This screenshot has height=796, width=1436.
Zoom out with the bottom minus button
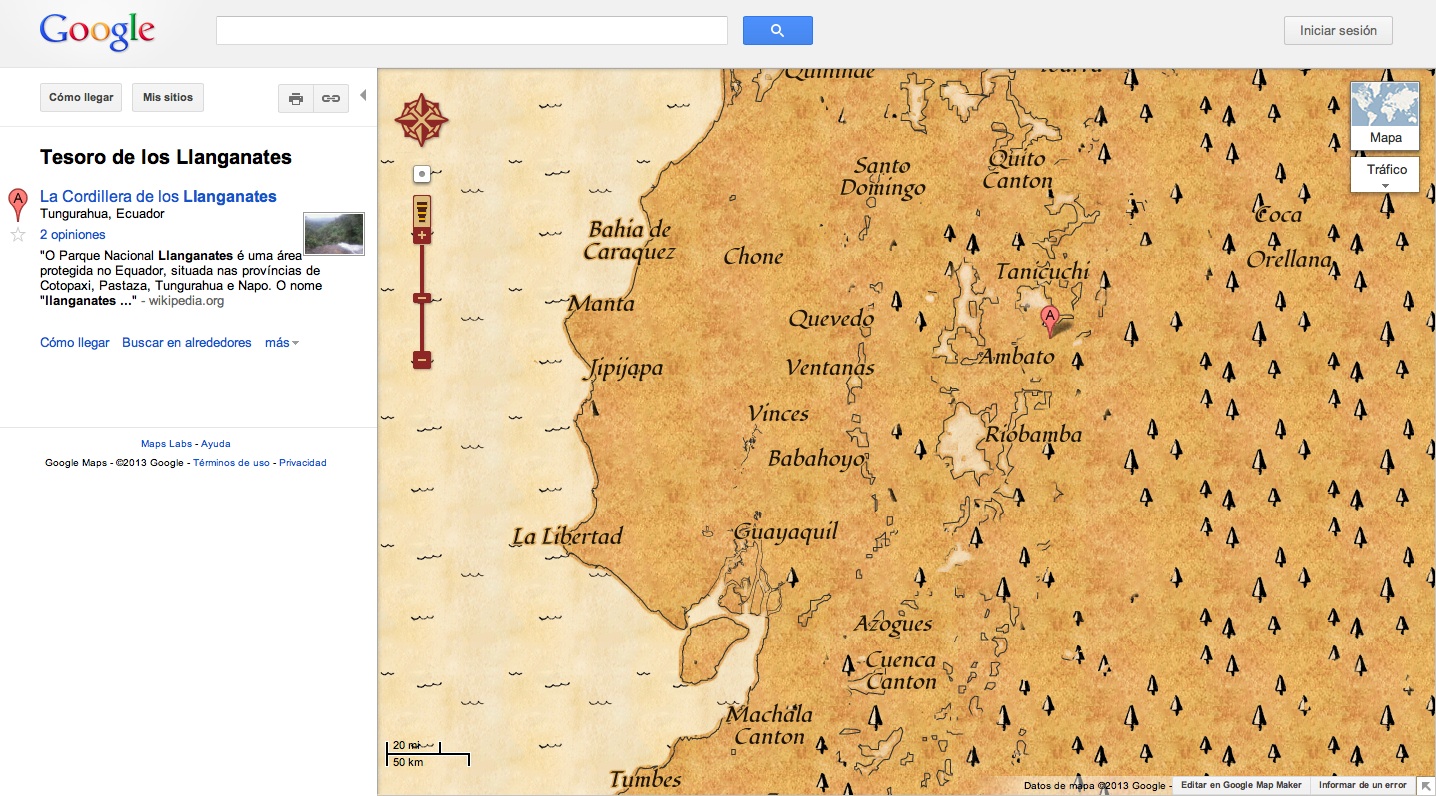(422, 359)
